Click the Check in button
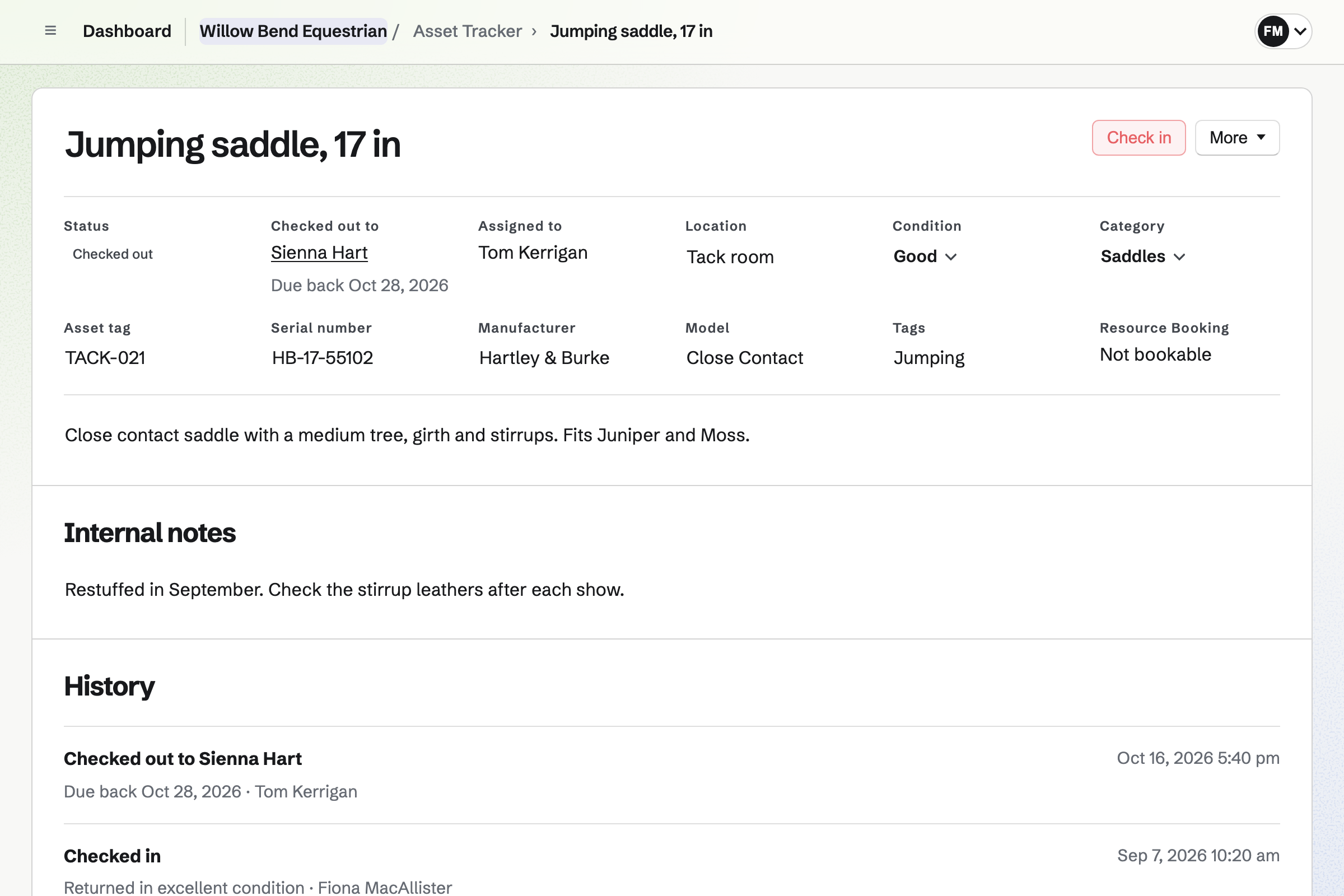This screenshot has width=1344, height=896. point(1139,138)
